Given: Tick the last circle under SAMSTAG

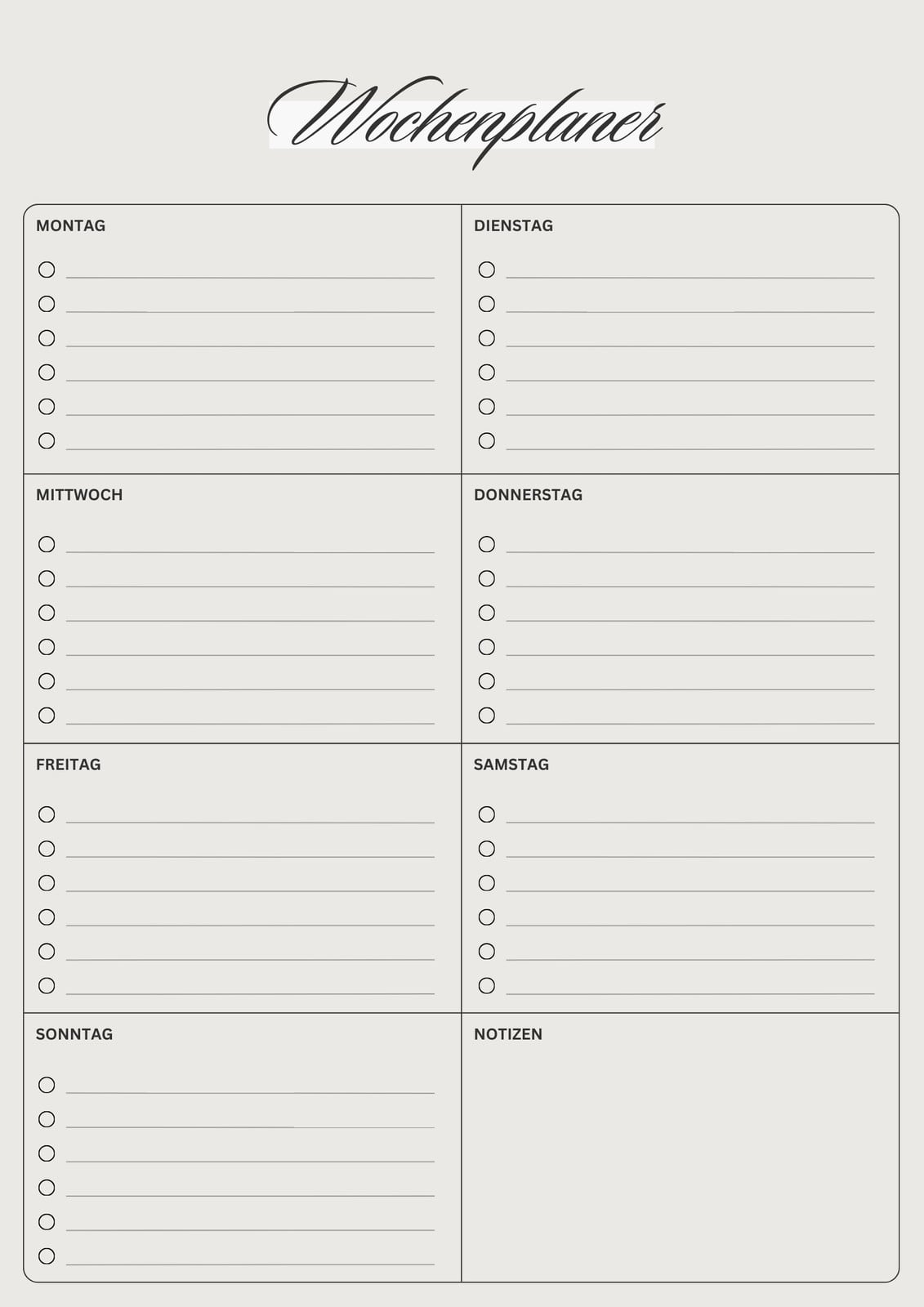Looking at the screenshot, I should (487, 986).
